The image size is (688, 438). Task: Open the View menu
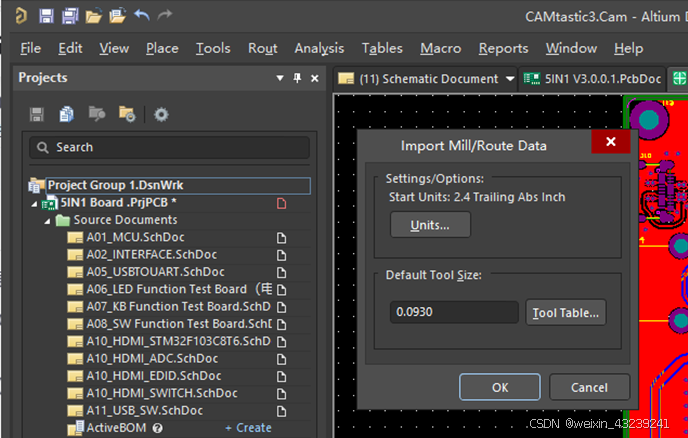click(x=114, y=48)
